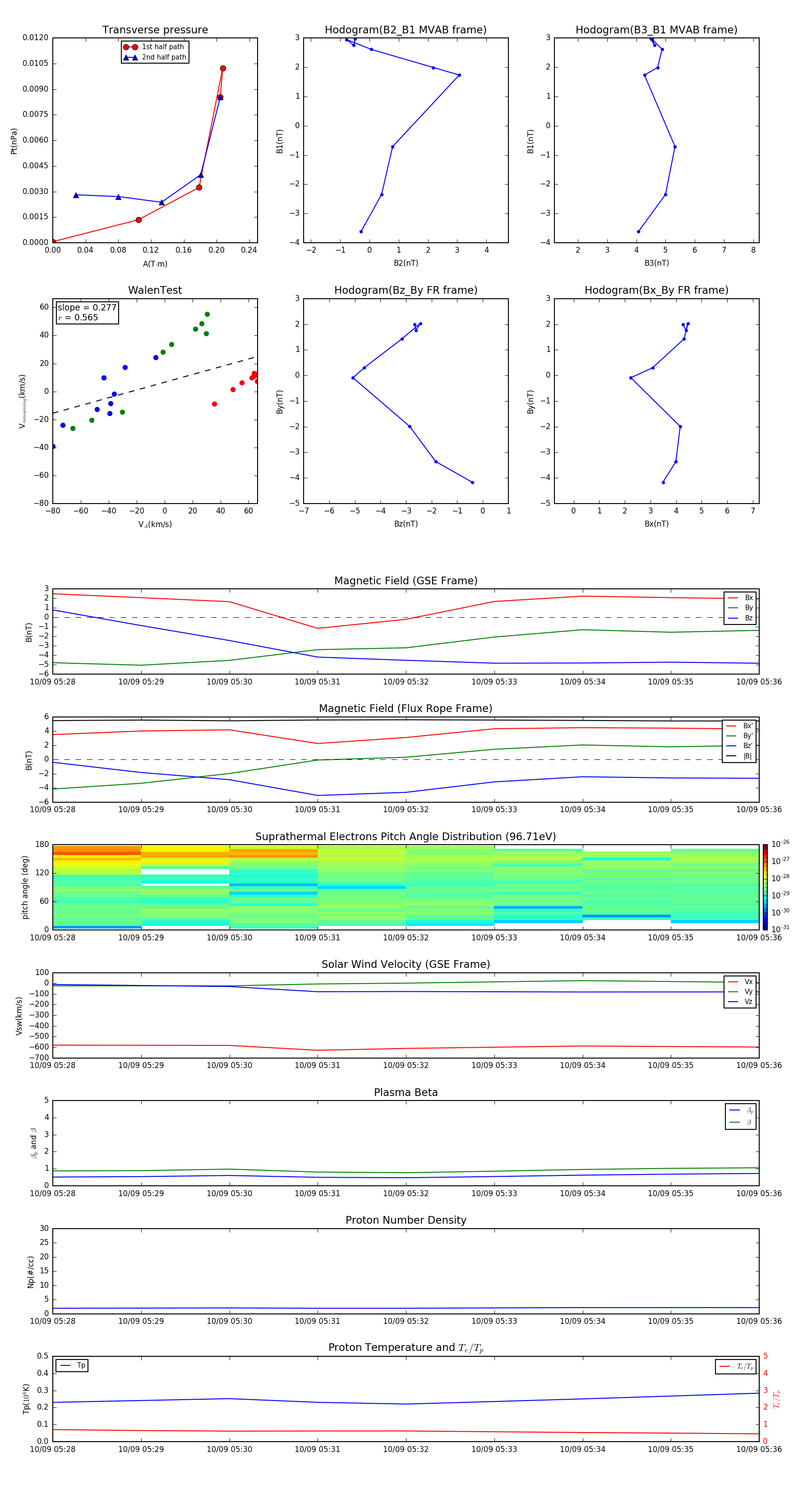This screenshot has width=812, height=1489.
Task: Select the 'slope = 0.277' annotation
Action: tap(87, 308)
